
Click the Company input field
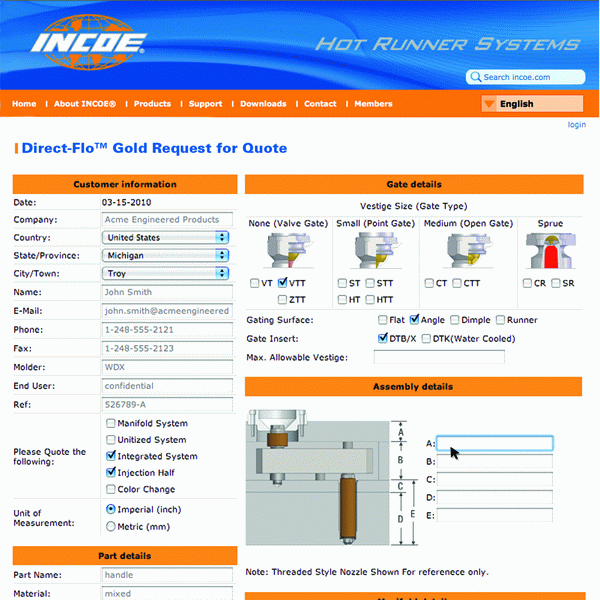pyautogui.click(x=167, y=220)
